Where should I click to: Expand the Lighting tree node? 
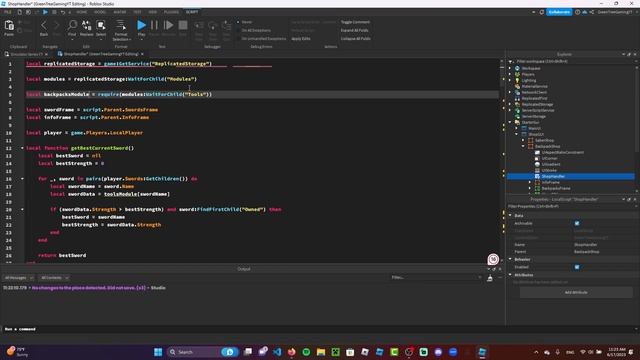click(510, 80)
